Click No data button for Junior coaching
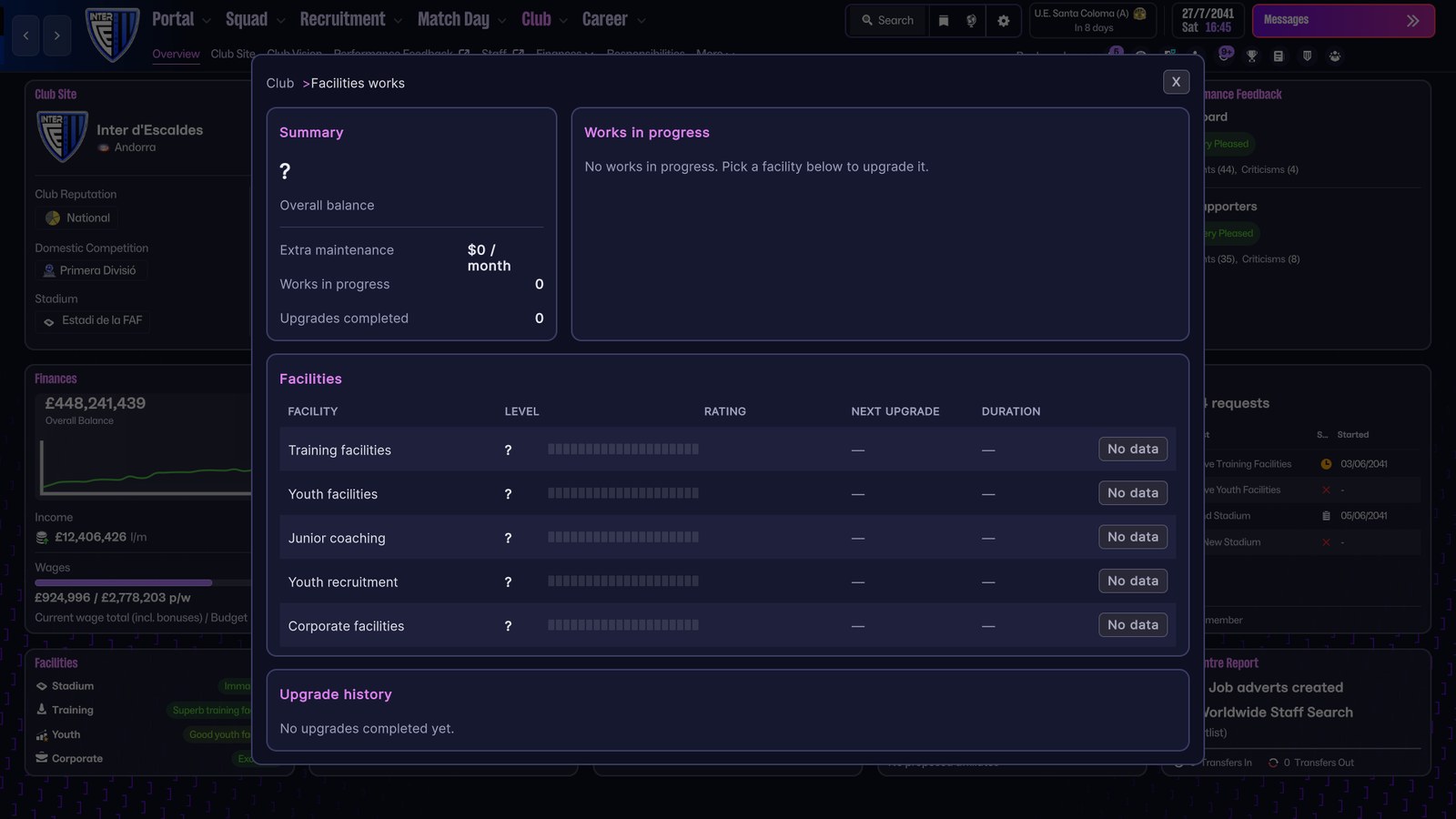 (x=1133, y=537)
